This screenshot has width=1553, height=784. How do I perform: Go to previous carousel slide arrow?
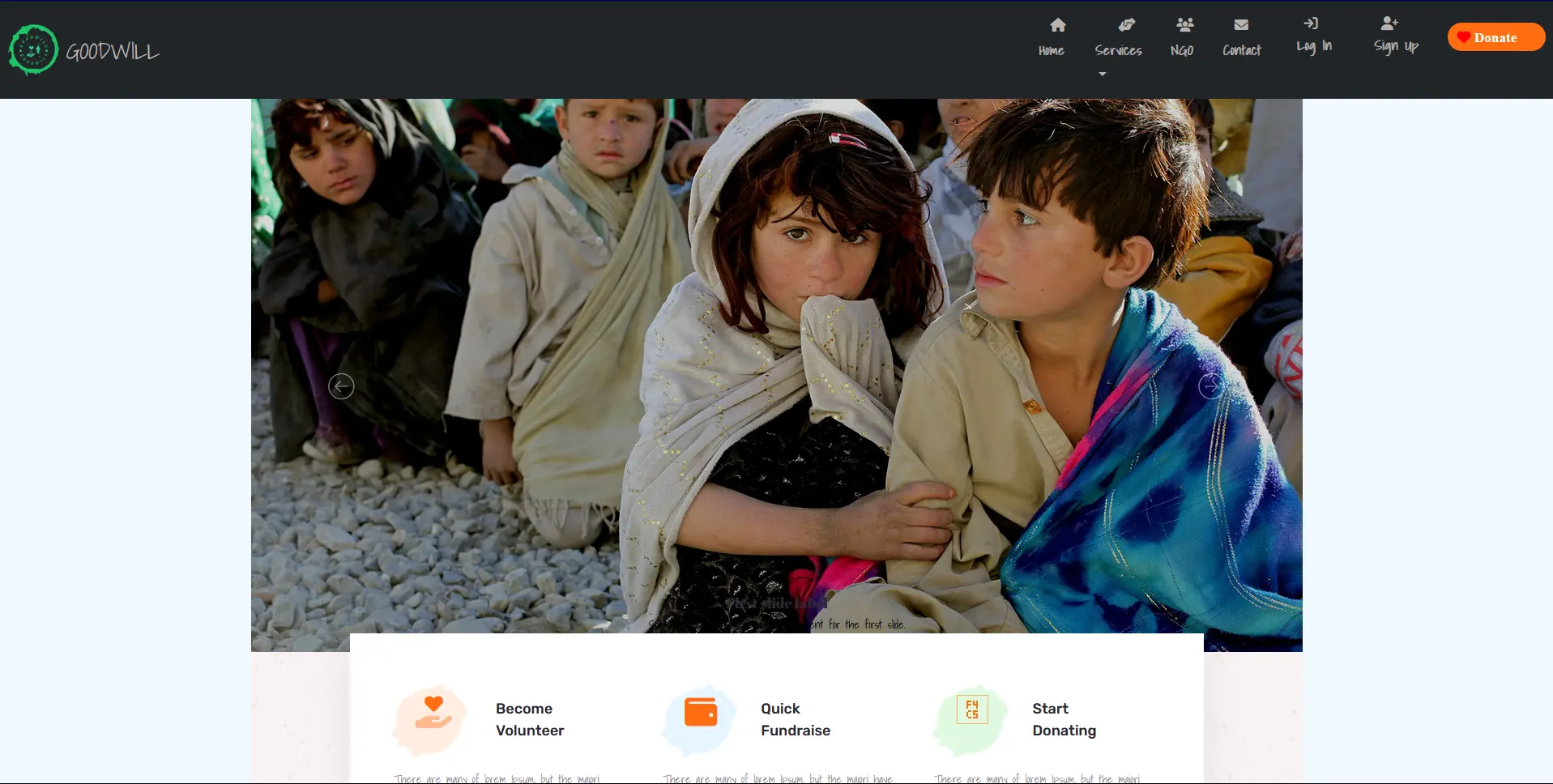tap(341, 386)
